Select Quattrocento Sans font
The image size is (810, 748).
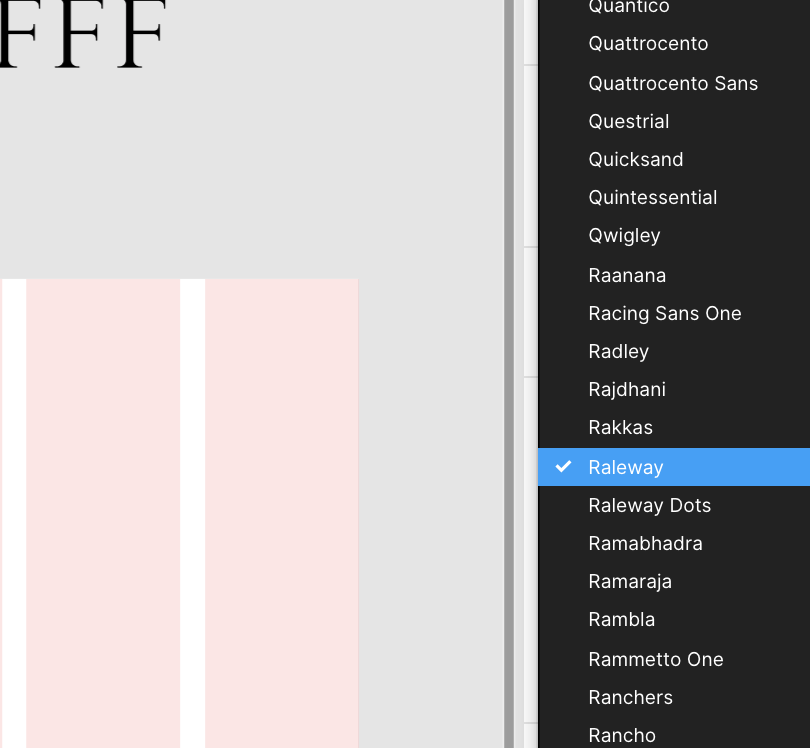tap(673, 83)
